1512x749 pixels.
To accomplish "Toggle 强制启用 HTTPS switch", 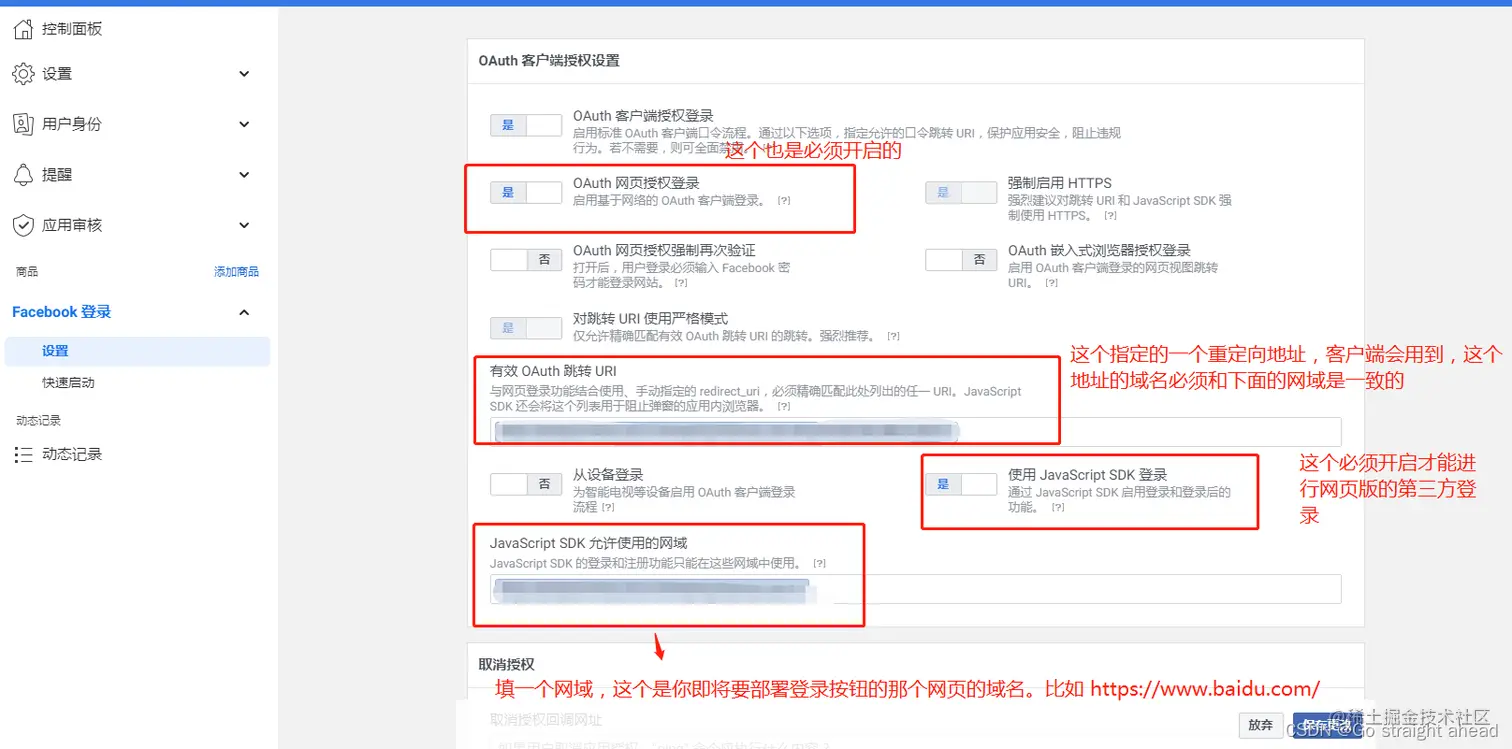I will (961, 193).
